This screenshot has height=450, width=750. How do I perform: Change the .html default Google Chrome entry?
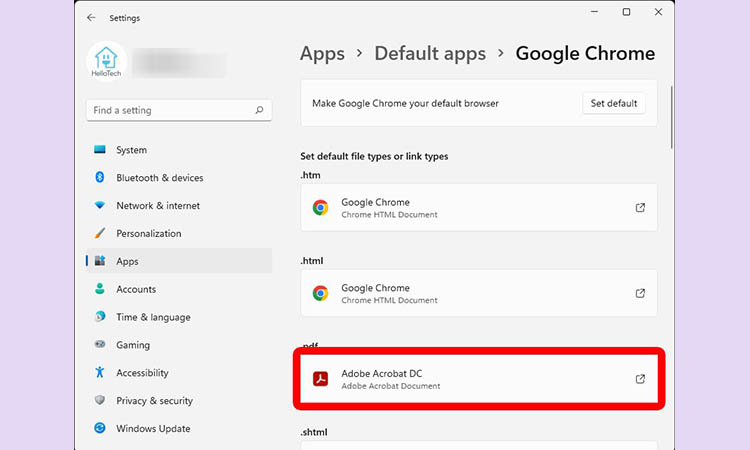(479, 293)
